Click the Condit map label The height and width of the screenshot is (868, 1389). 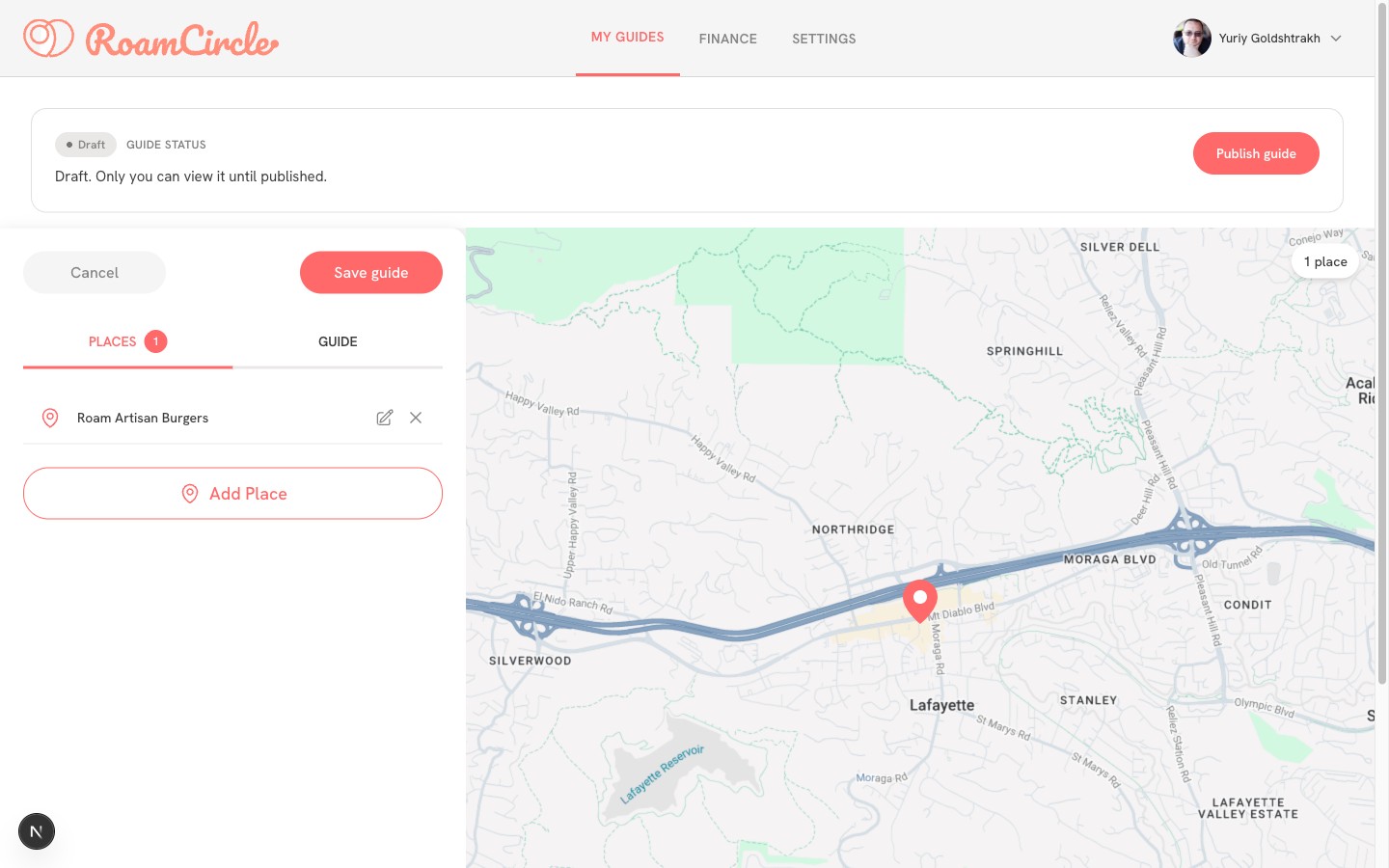[1248, 605]
